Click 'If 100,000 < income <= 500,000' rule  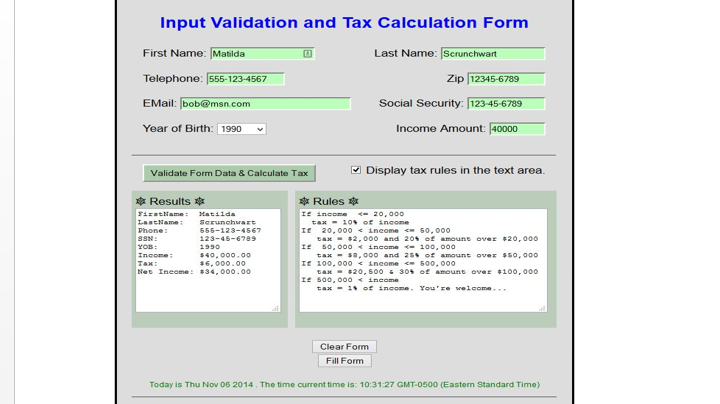[378, 264]
